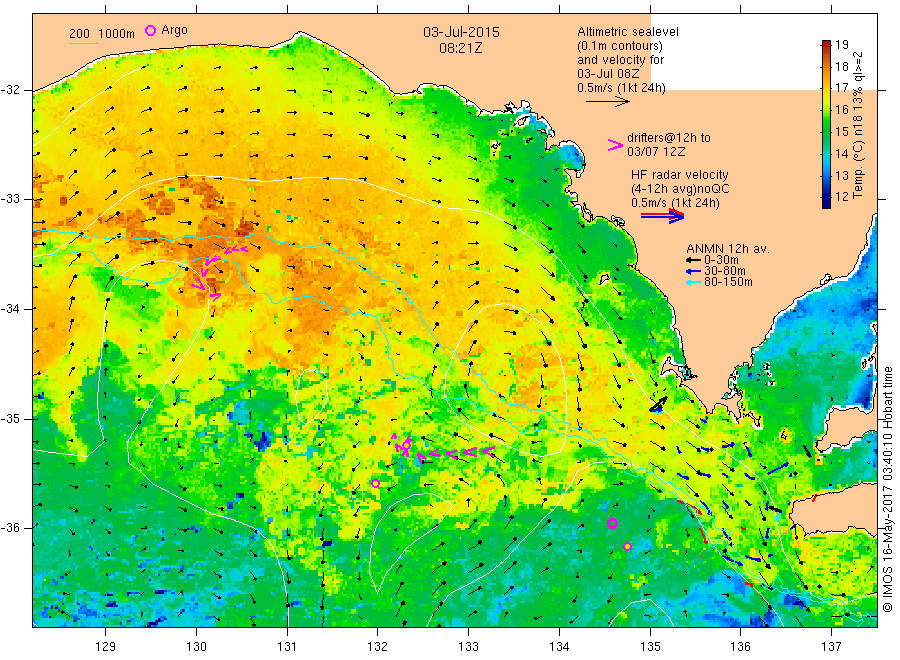The image size is (900, 660).
Task: Click the longitude label 135
Action: point(650,647)
